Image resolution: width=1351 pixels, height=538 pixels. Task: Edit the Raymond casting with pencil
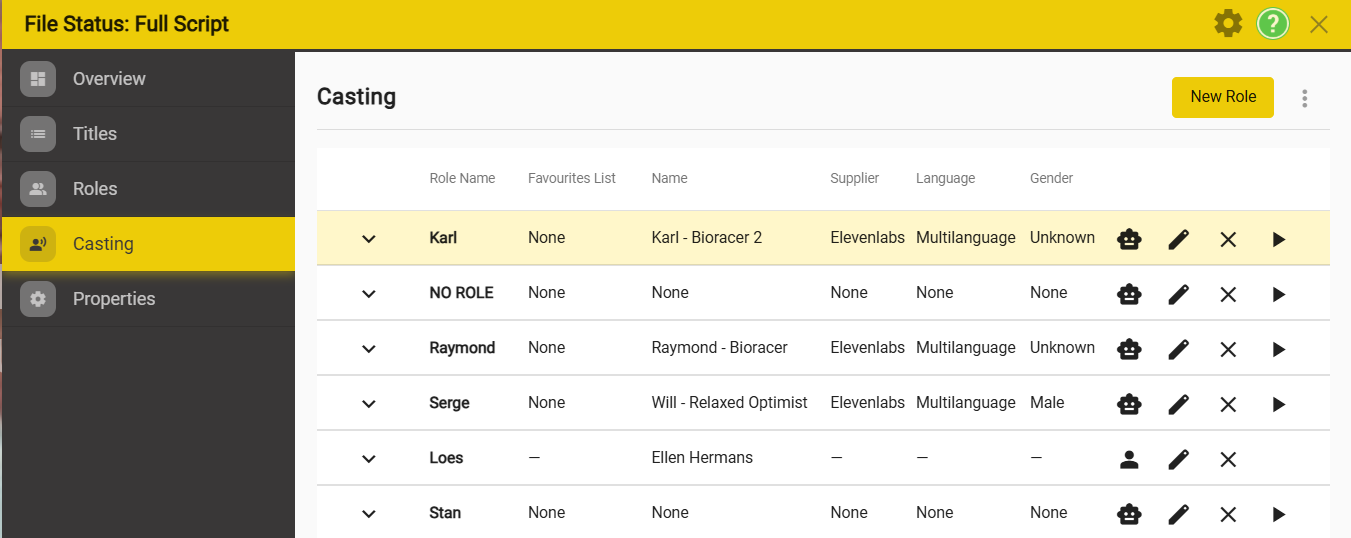[x=1179, y=349]
